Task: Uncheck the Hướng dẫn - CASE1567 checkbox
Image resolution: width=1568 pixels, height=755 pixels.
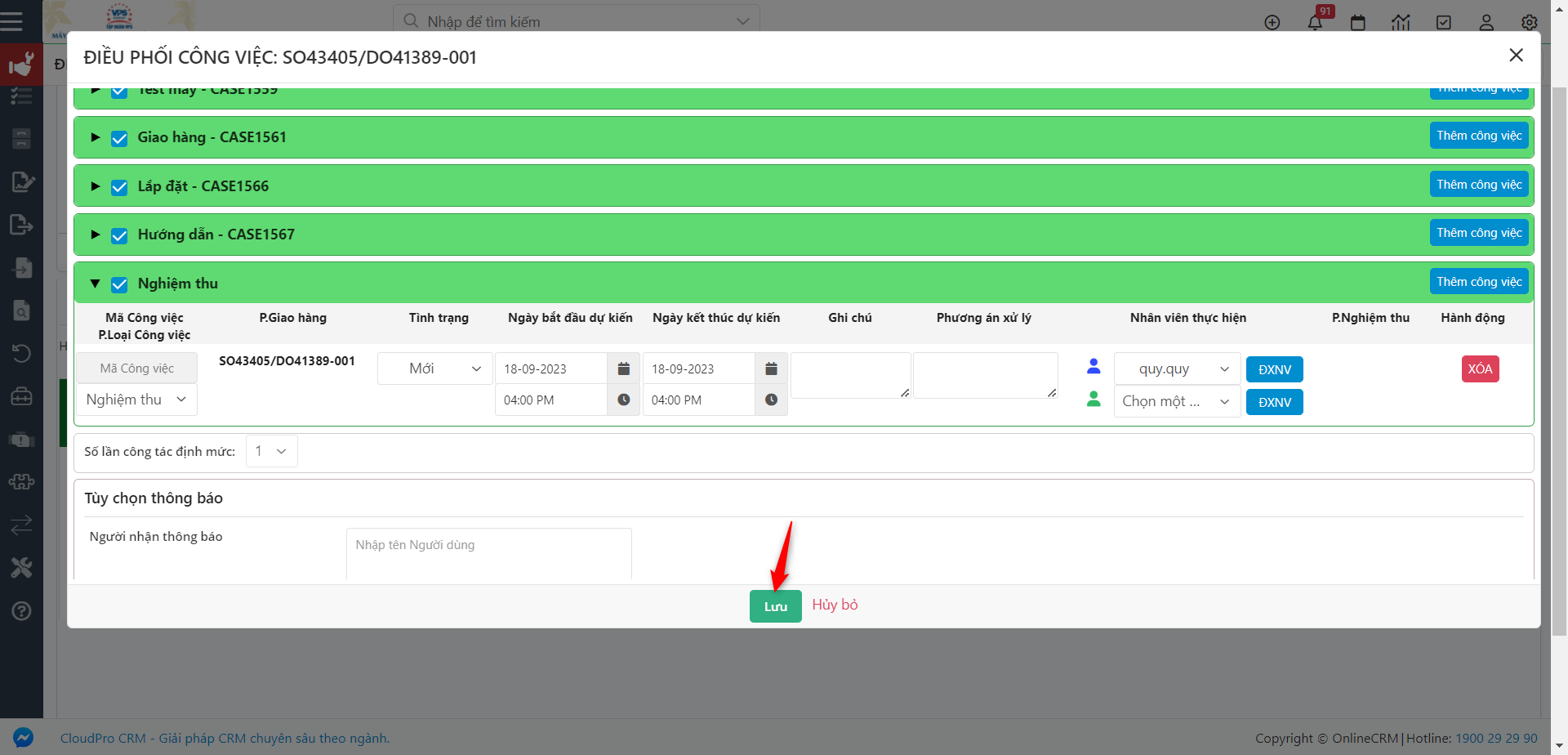Action: pos(119,235)
